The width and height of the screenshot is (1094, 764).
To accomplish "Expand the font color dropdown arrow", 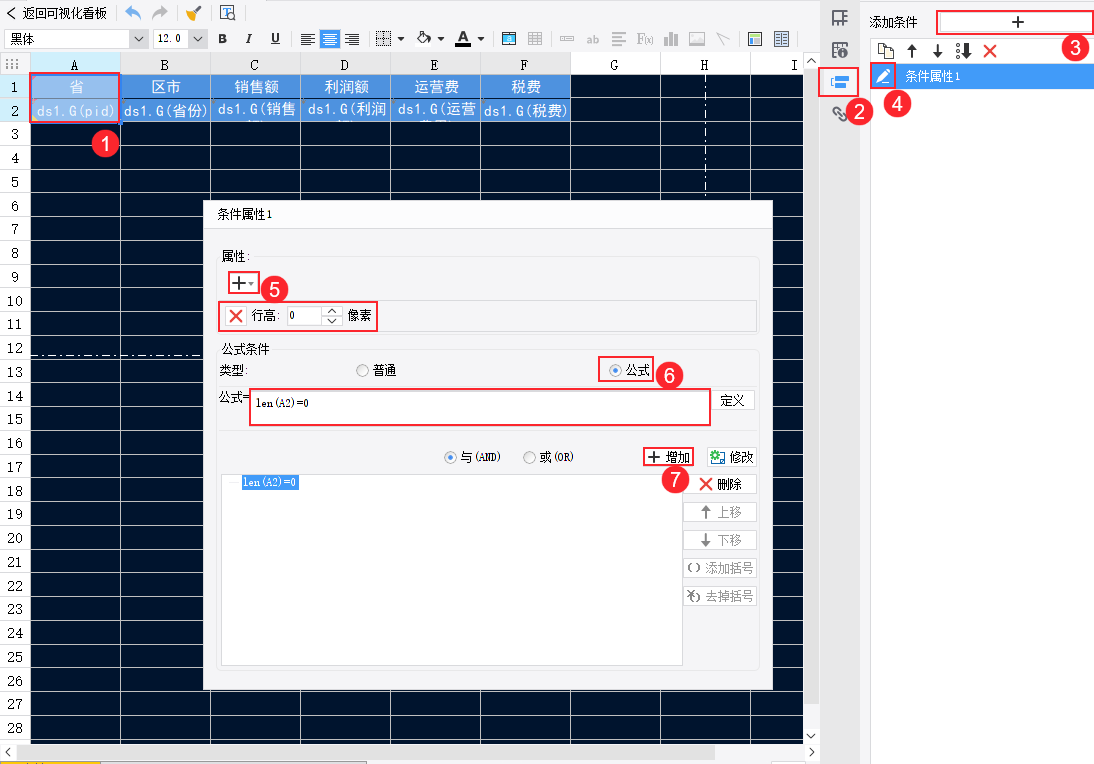I will tap(481, 39).
